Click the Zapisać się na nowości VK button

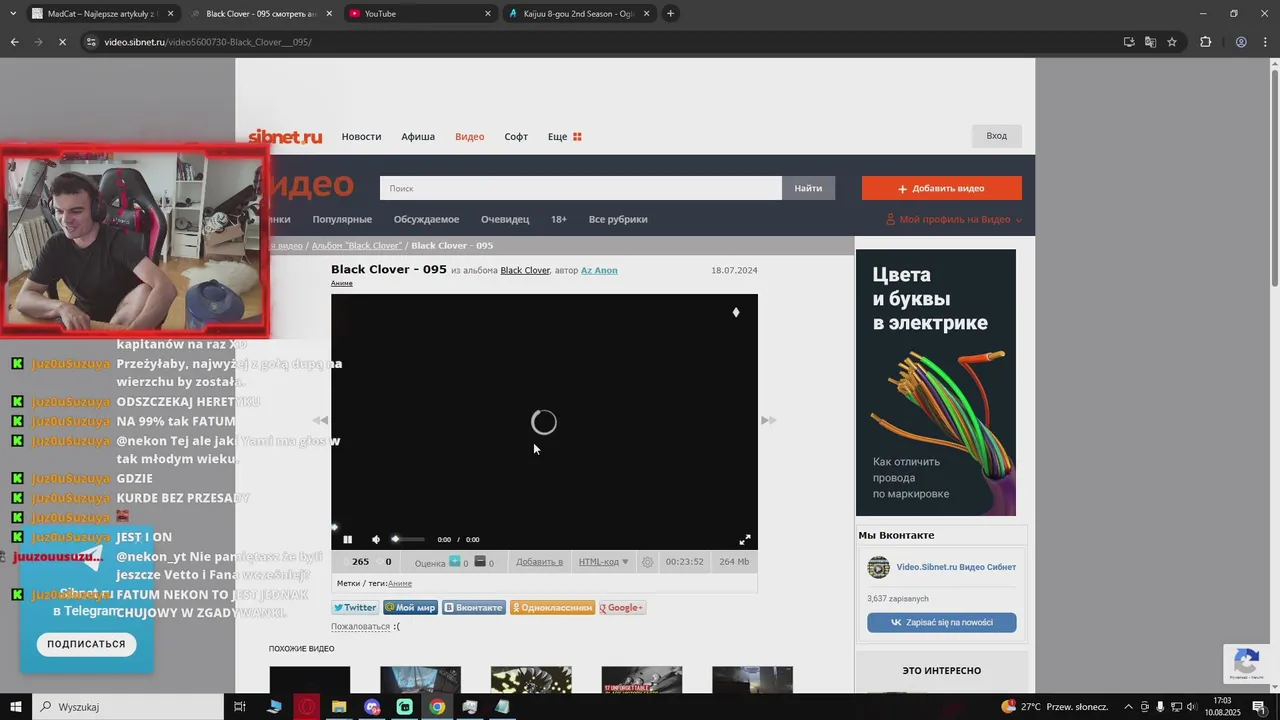click(x=942, y=622)
